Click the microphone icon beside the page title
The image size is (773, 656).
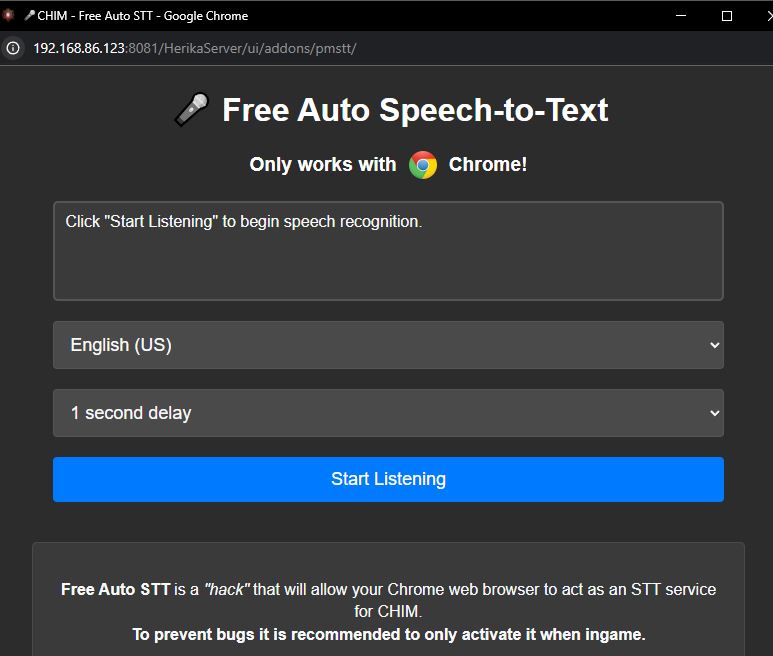coord(192,109)
